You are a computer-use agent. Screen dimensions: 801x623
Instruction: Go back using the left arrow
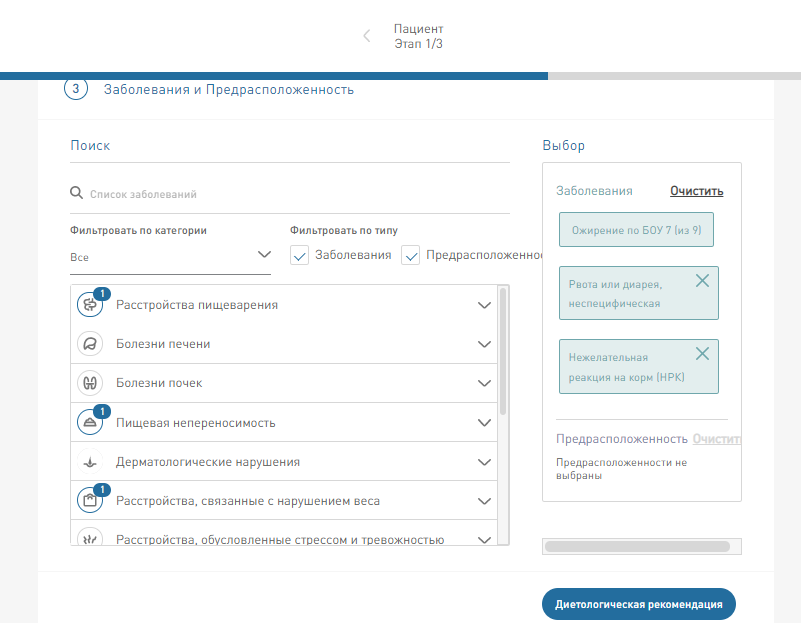(366, 37)
